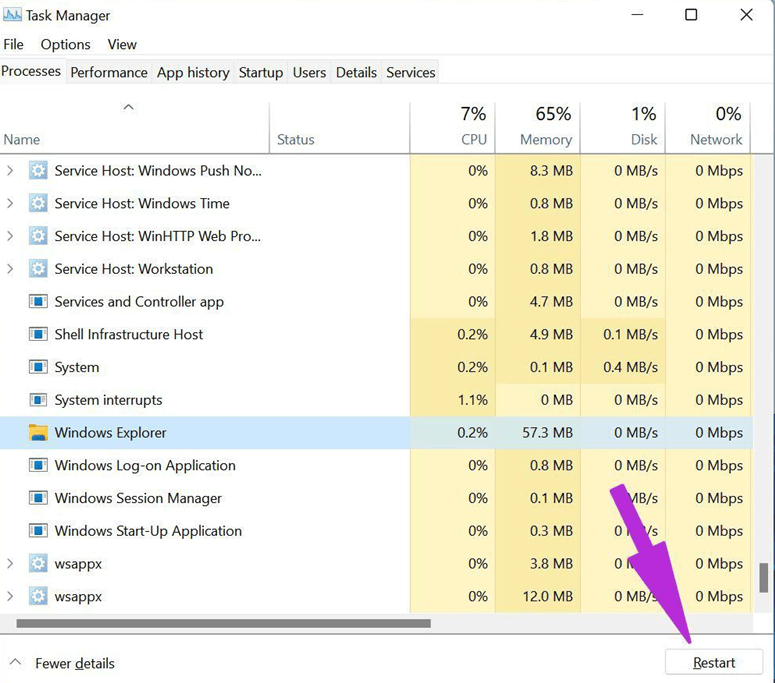Viewport: 775px width, 683px height.
Task: Click the Task Manager title bar icon
Action: click(12, 15)
